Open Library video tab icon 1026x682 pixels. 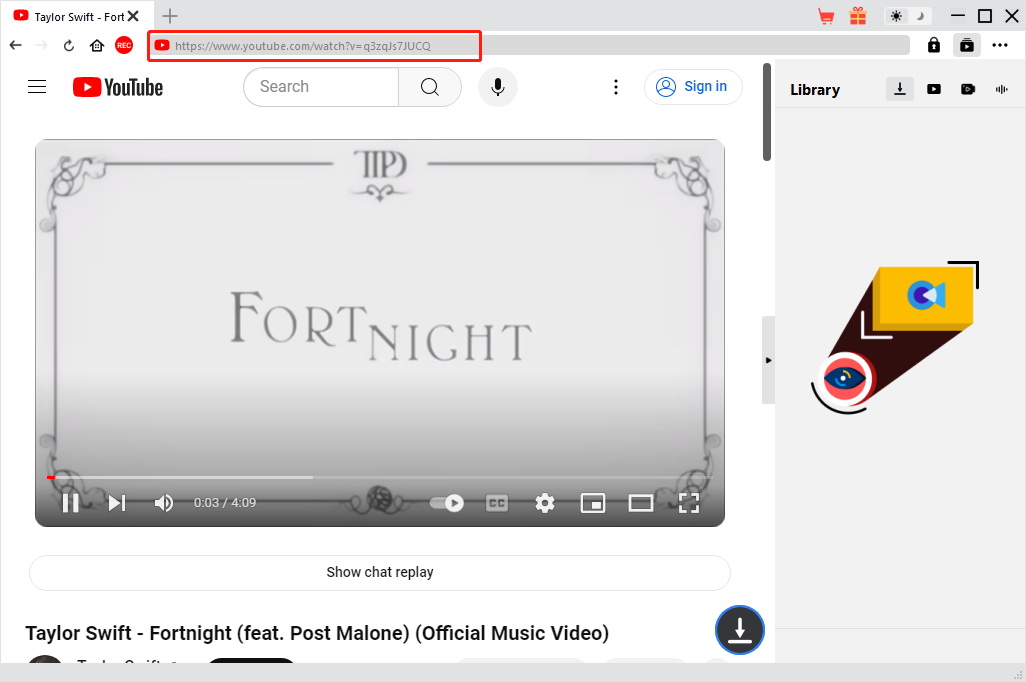point(934,89)
